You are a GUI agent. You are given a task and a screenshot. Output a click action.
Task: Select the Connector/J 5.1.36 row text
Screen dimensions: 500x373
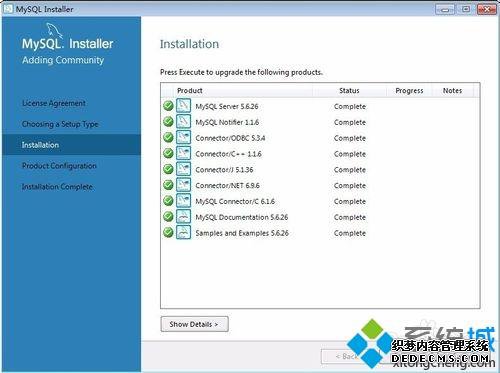click(x=224, y=170)
